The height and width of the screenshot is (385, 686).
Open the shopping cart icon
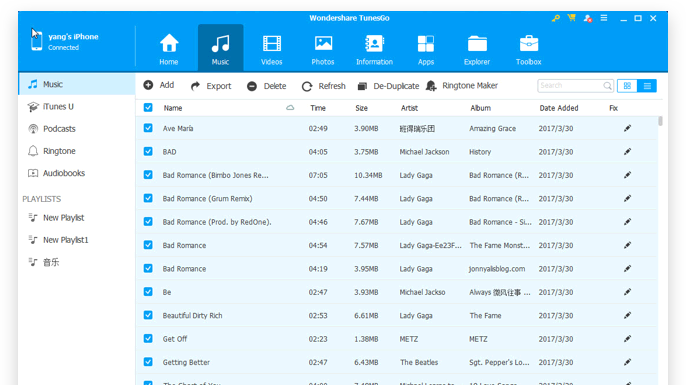coord(571,18)
